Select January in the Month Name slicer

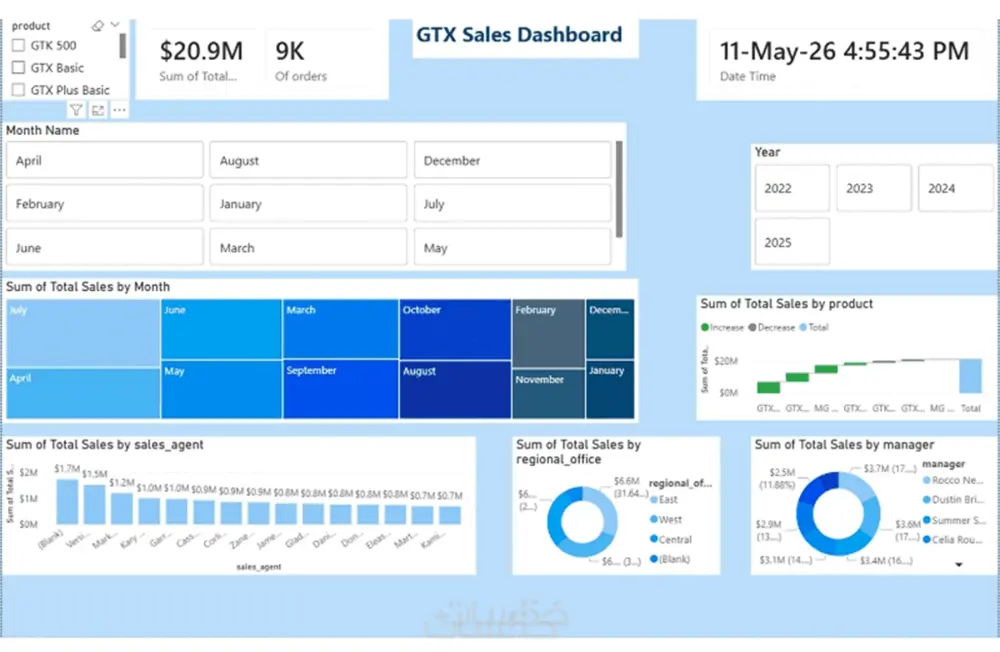[308, 204]
